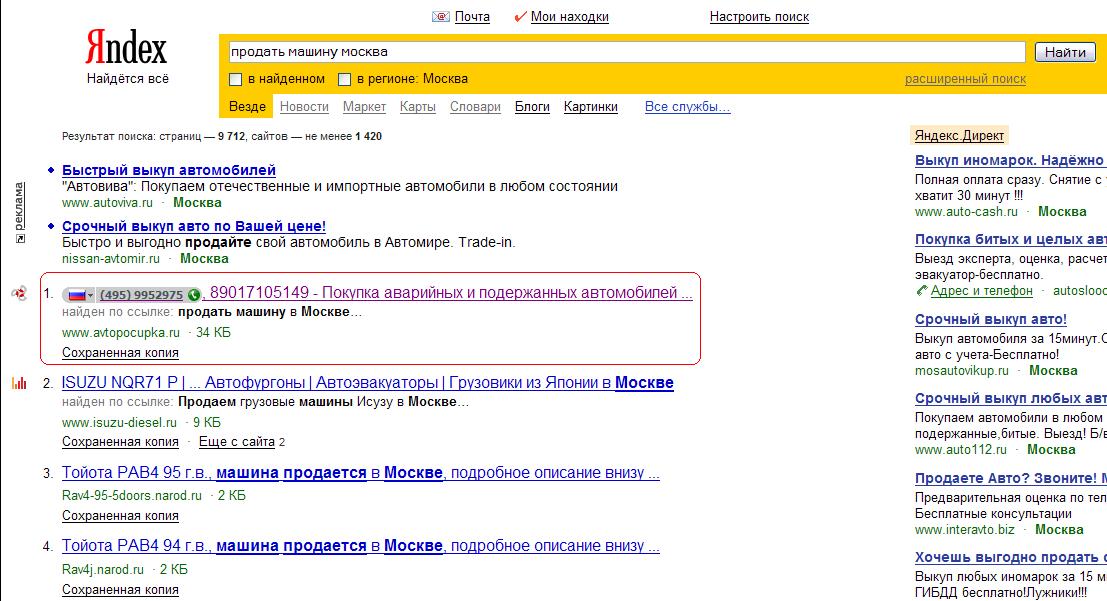Viewport: 1107px width, 601px height.
Task: Toggle the 'в найденном' checkbox
Action: click(236, 80)
